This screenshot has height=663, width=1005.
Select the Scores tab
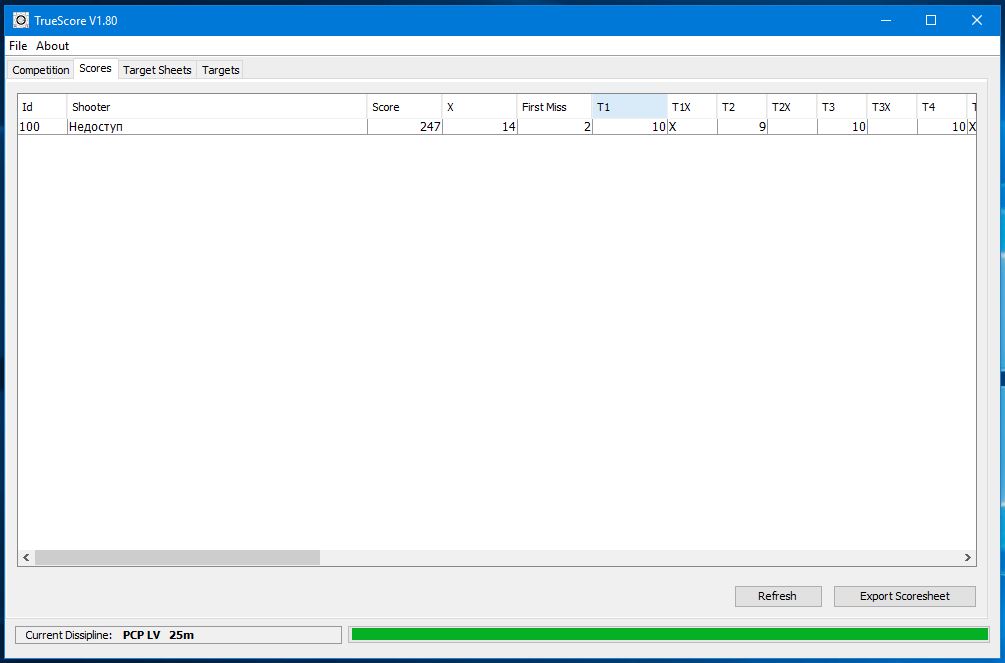[x=95, y=69]
